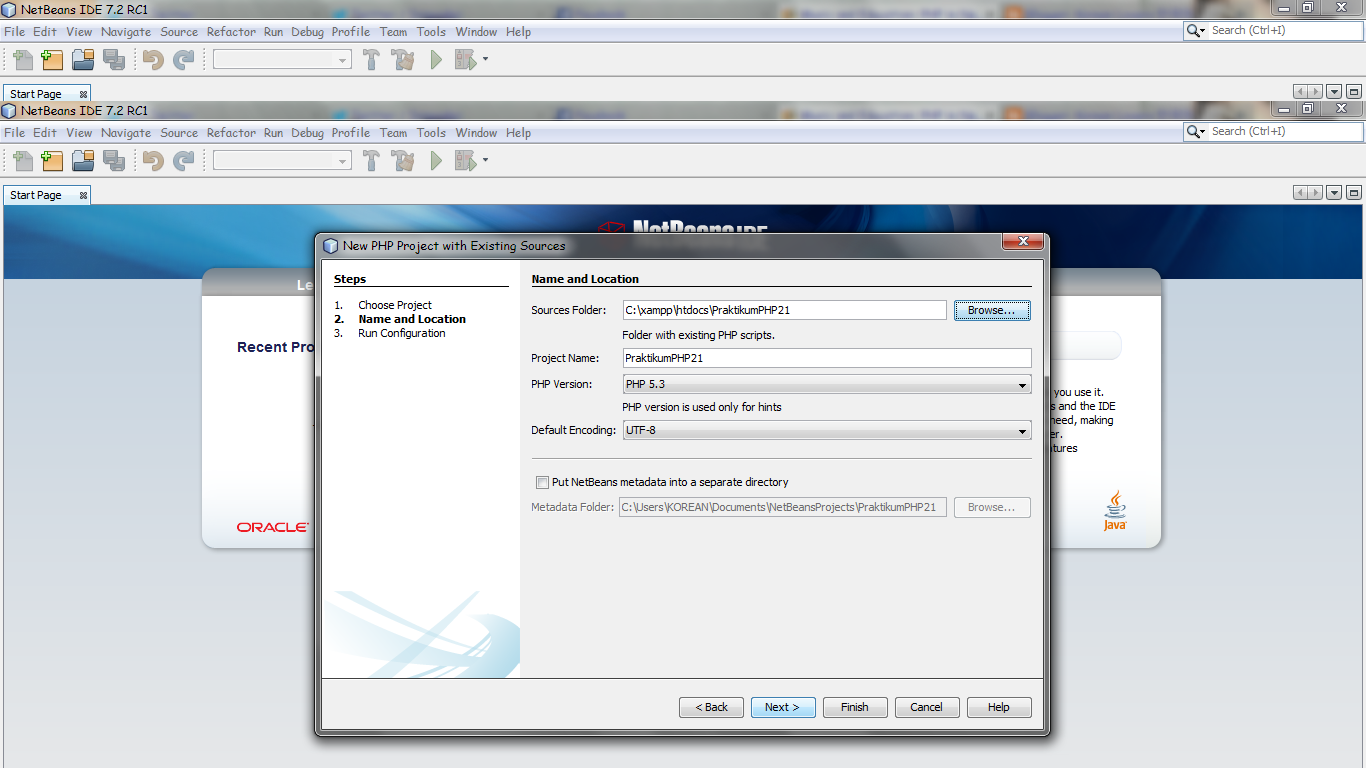Open Profile menu in lower NetBeans window
Image resolution: width=1366 pixels, height=768 pixels.
pyautogui.click(x=351, y=133)
